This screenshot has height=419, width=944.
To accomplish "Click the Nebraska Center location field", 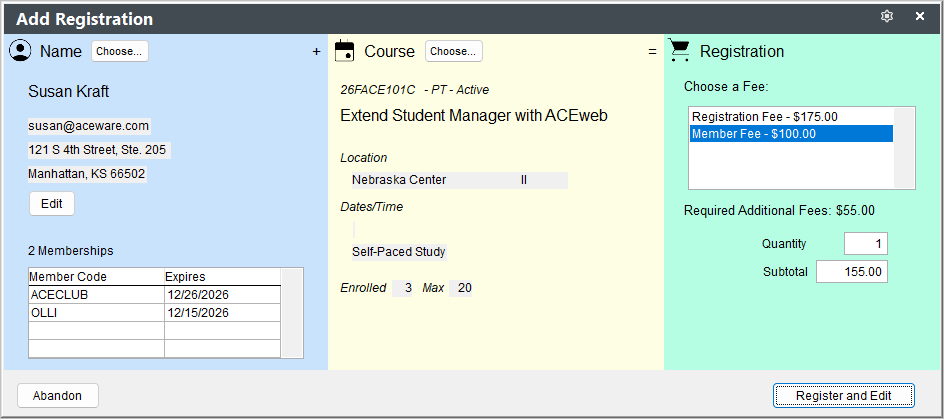I will coord(460,180).
